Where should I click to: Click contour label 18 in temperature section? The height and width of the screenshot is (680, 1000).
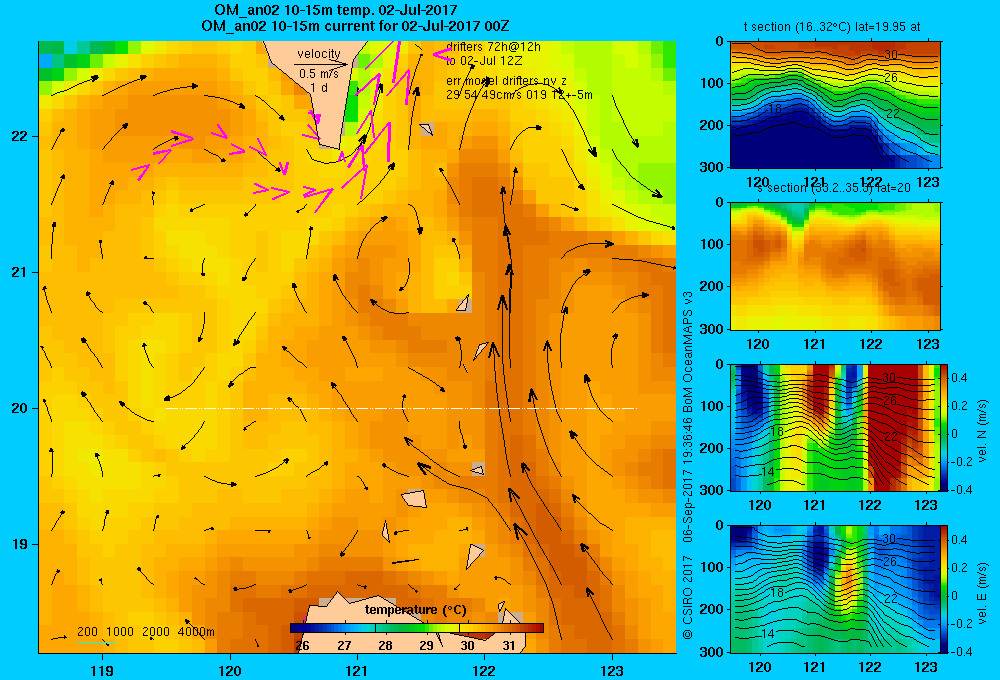(x=774, y=108)
